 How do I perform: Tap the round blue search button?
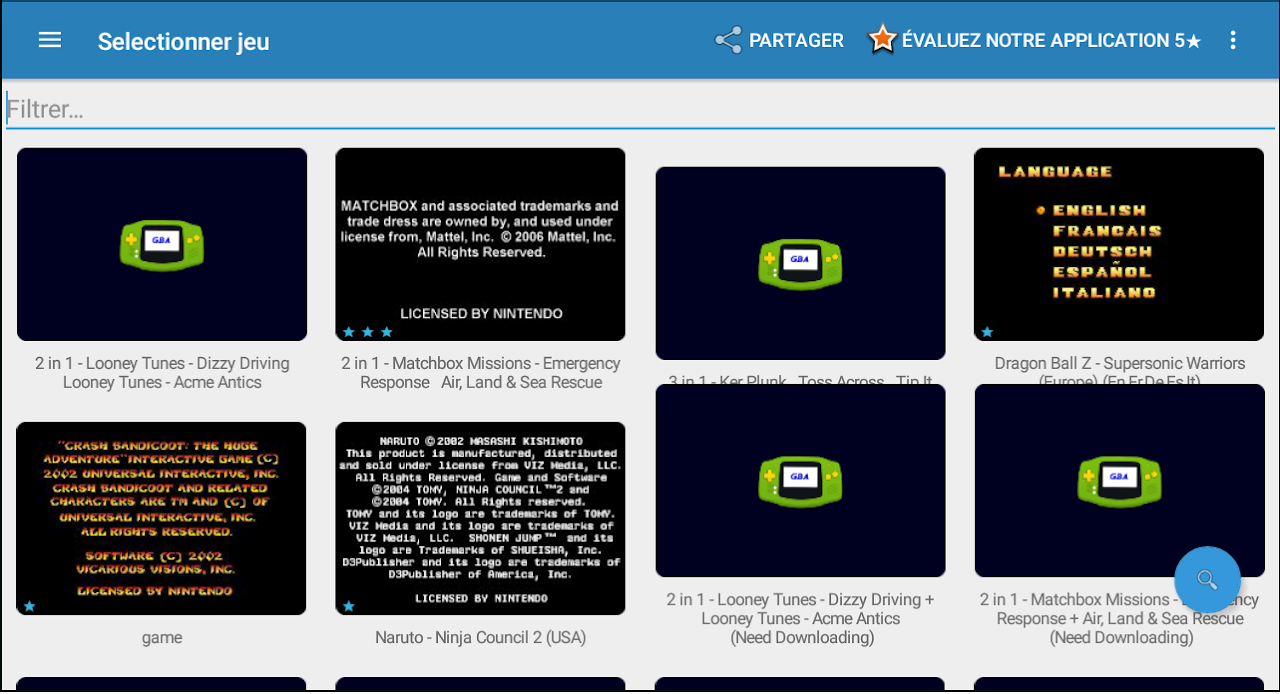click(x=1207, y=579)
